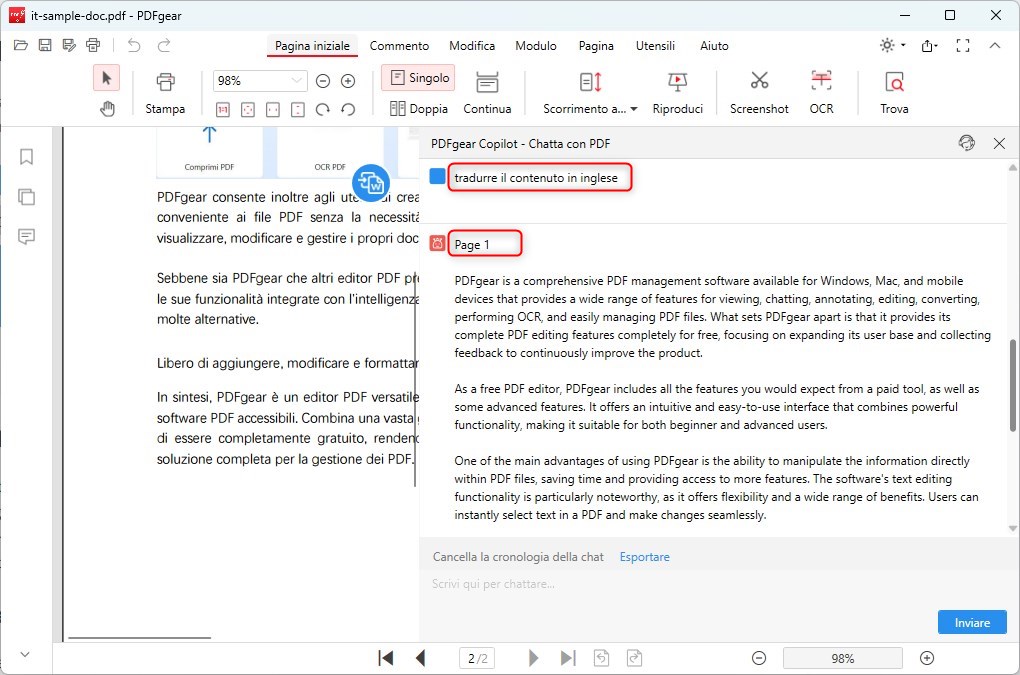Viewport: 1020px width, 675px height.
Task: Toggle Doppia page view
Action: point(419,109)
